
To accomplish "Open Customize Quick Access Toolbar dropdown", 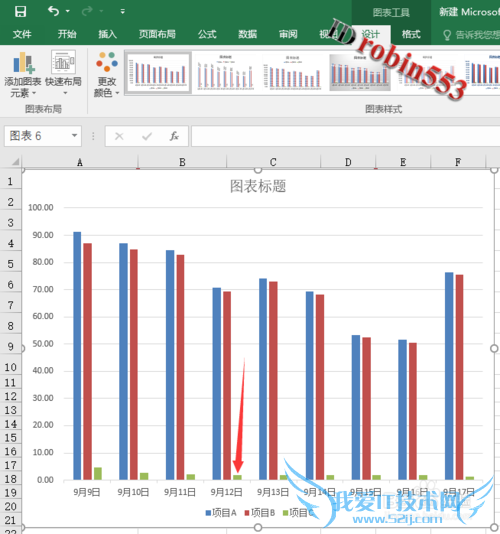I will 123,12.
